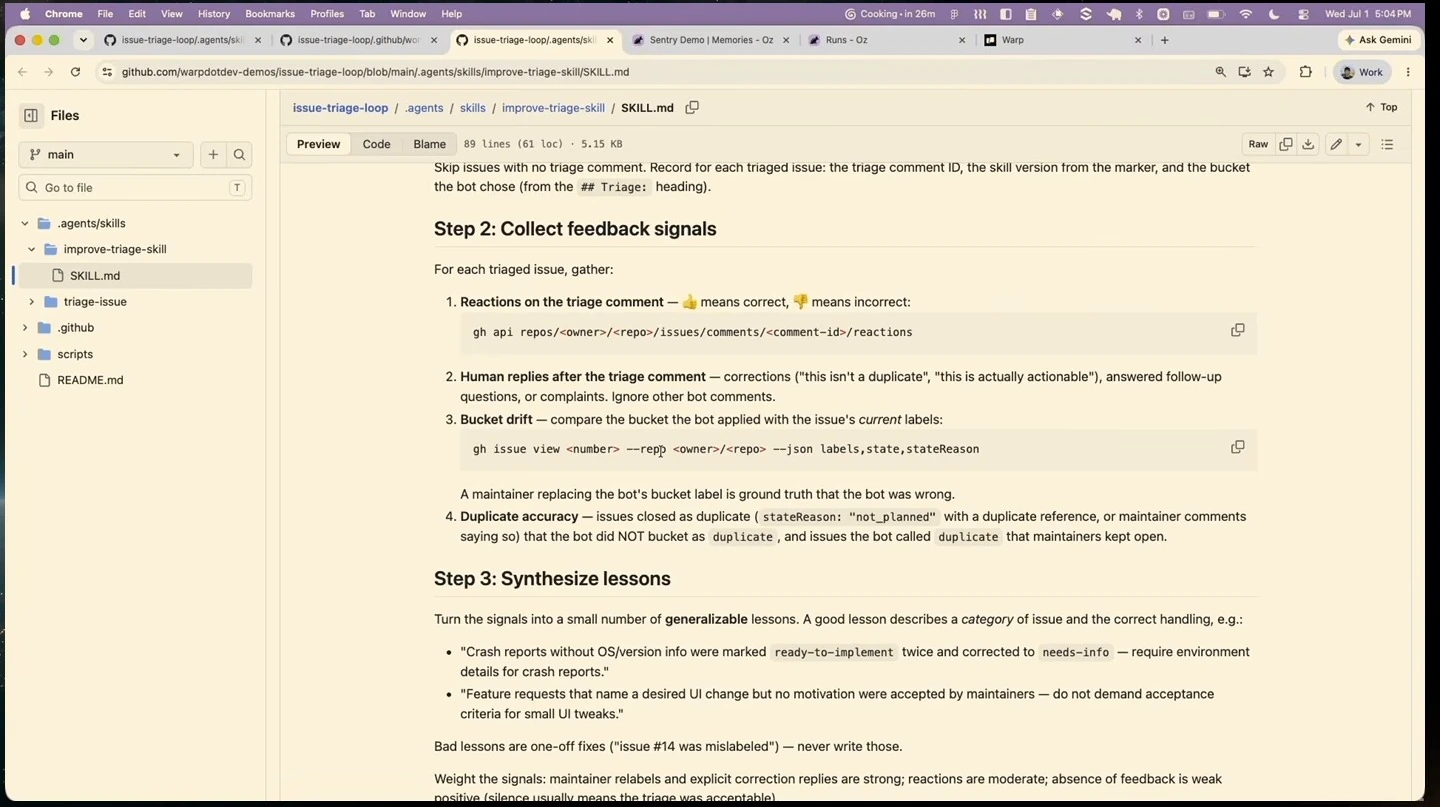
Task: Expand the scripts folder chevron
Action: 25,354
